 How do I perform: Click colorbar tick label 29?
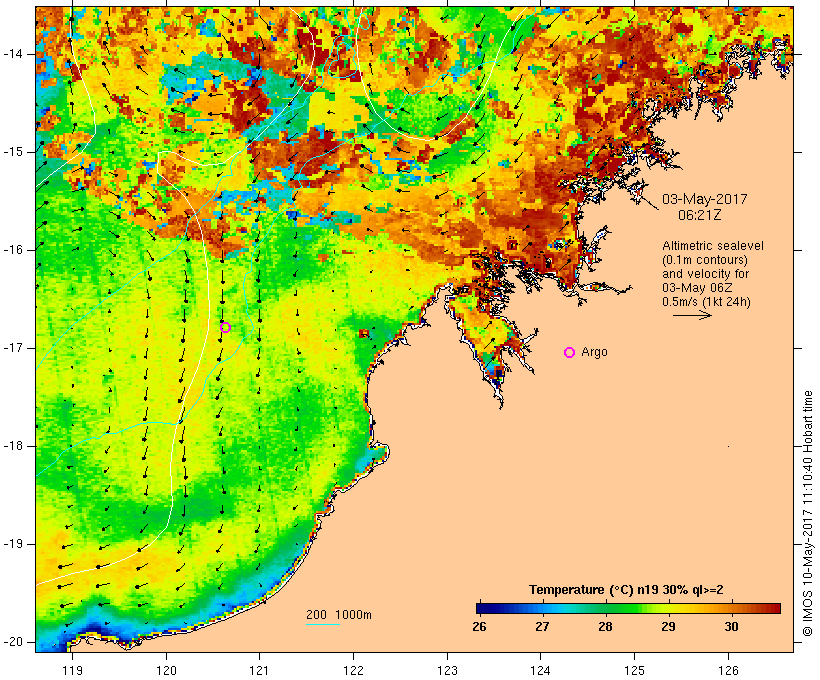[668, 627]
